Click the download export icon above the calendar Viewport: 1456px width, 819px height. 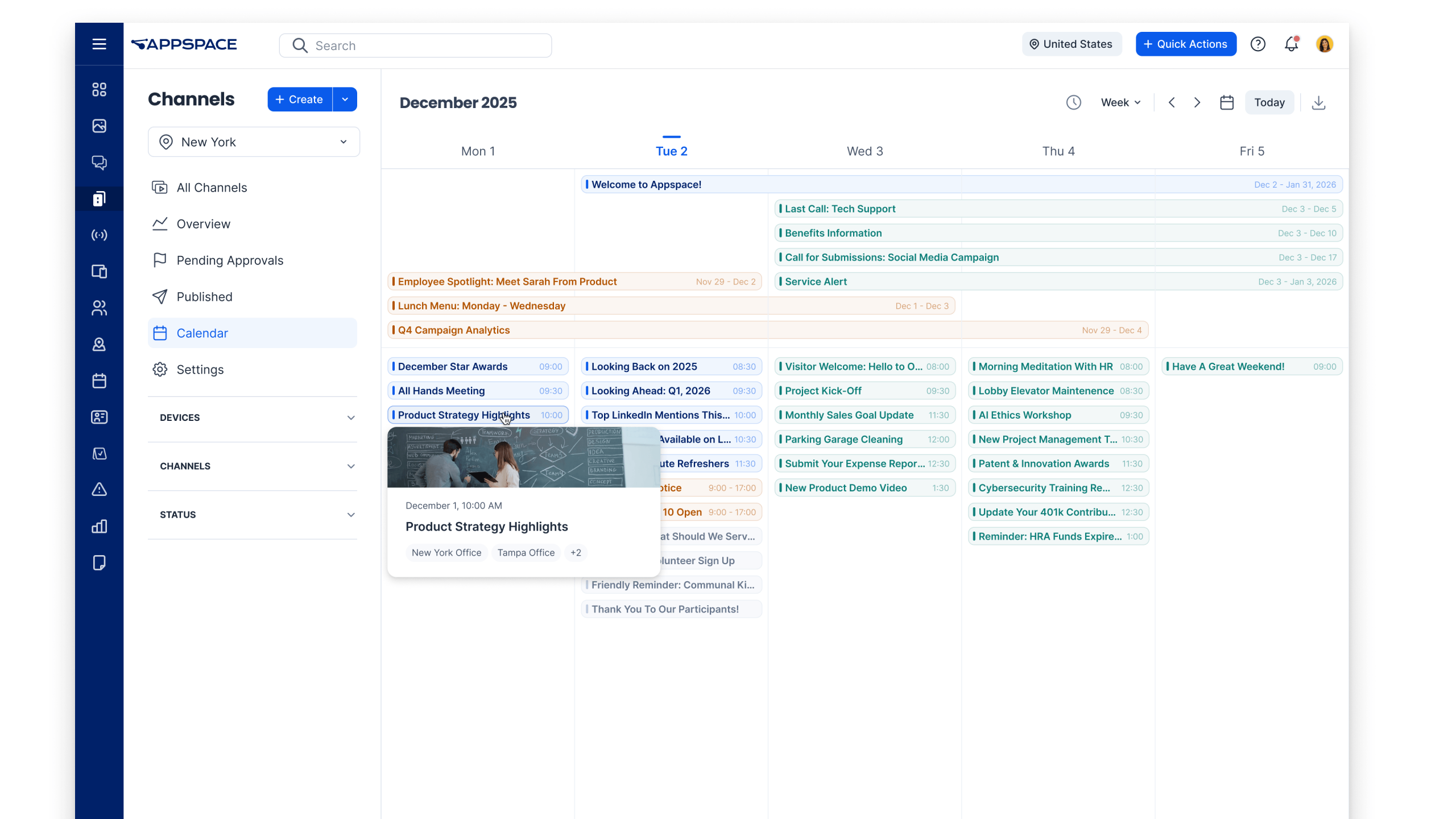pos(1318,102)
